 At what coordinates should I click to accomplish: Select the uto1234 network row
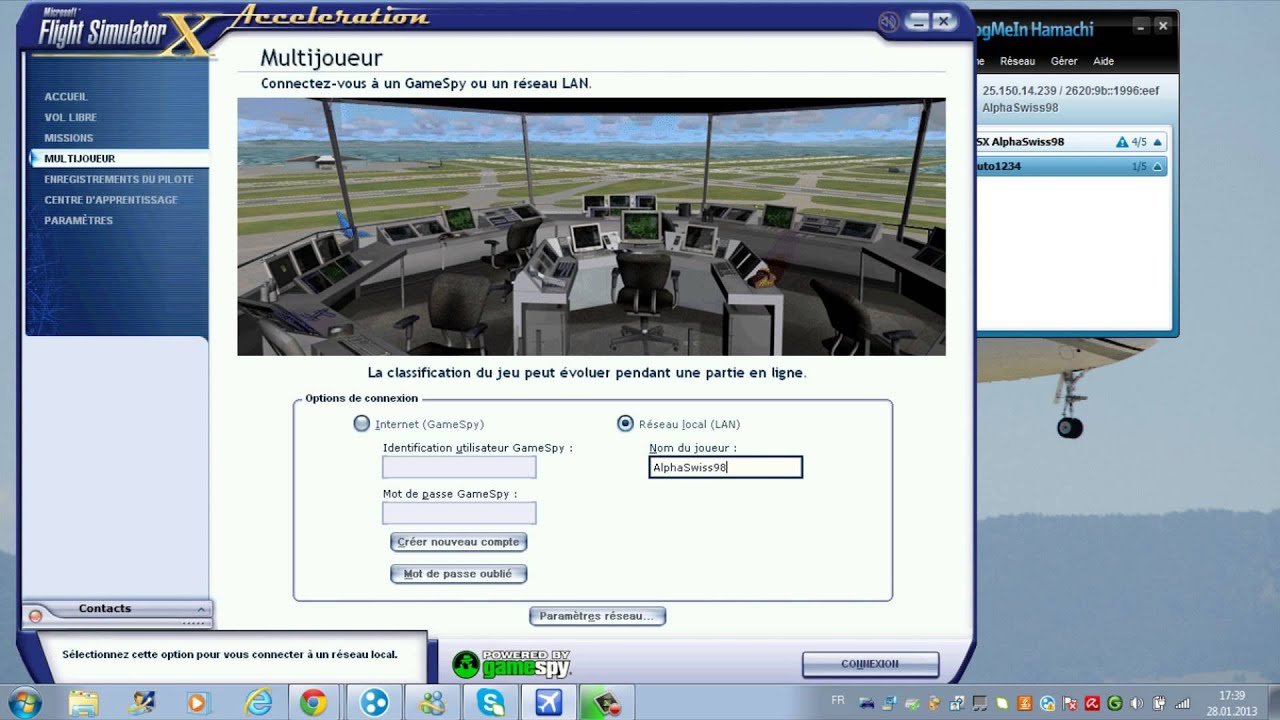[x=1072, y=167]
